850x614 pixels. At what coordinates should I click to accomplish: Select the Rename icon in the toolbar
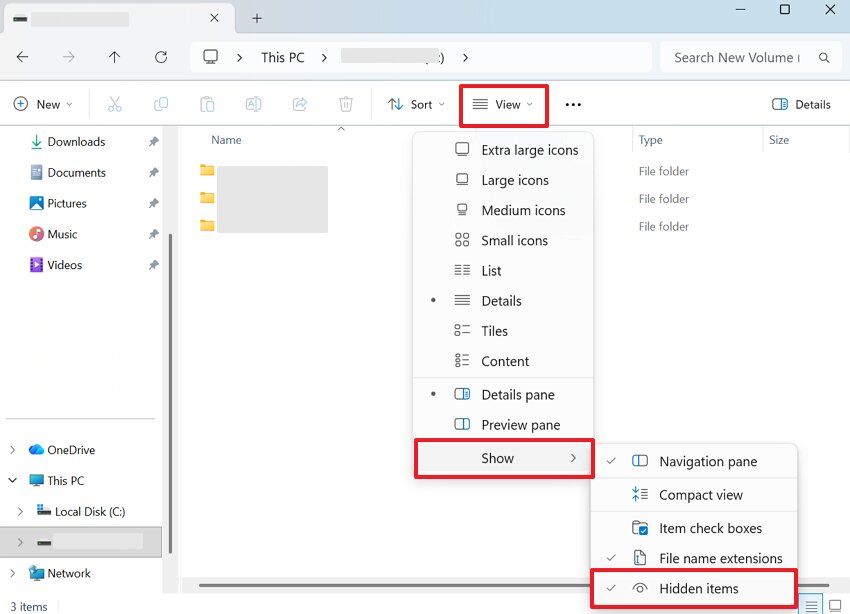click(x=253, y=104)
